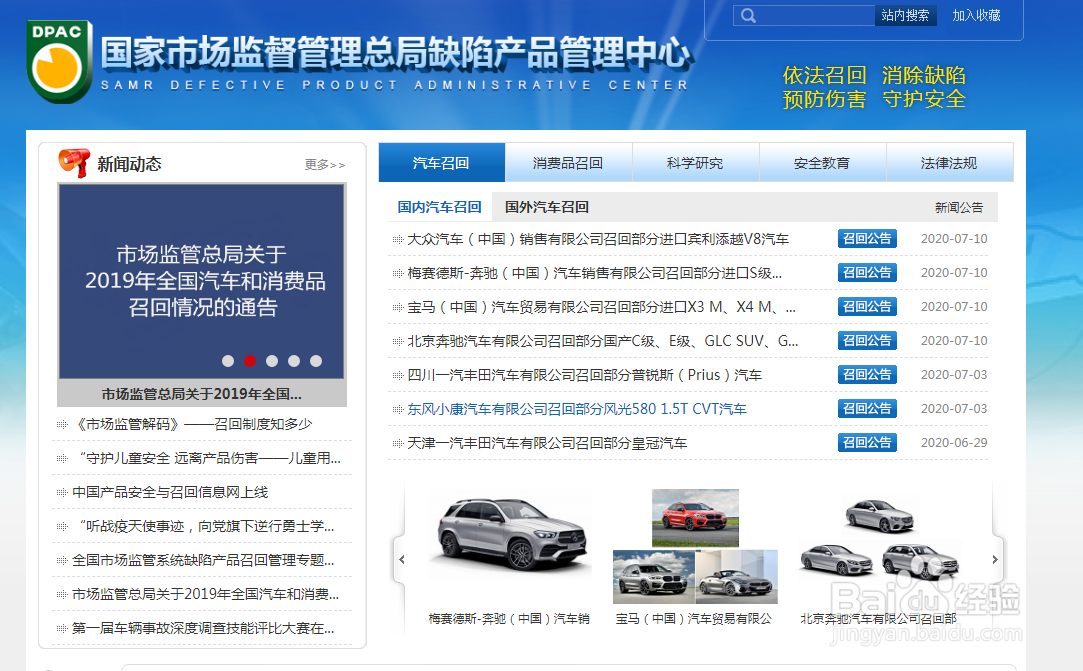
Task: Click BMW cars collage thumbnail
Action: [x=695, y=546]
